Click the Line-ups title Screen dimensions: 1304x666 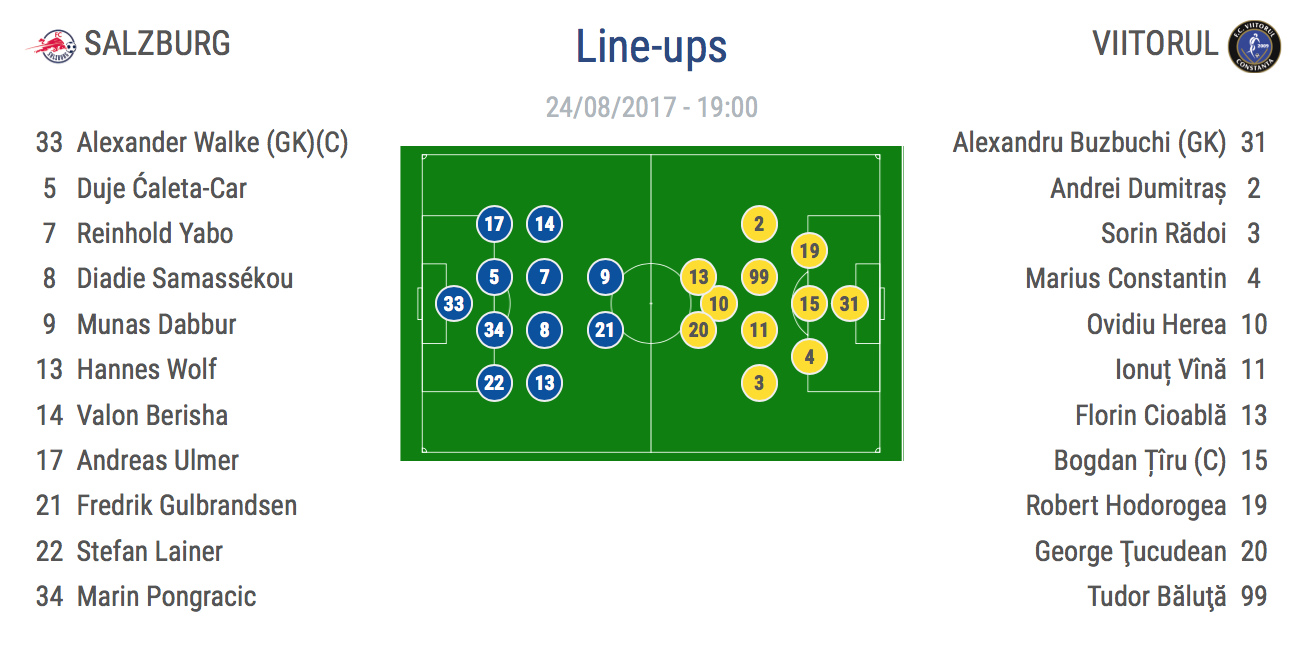tap(651, 46)
